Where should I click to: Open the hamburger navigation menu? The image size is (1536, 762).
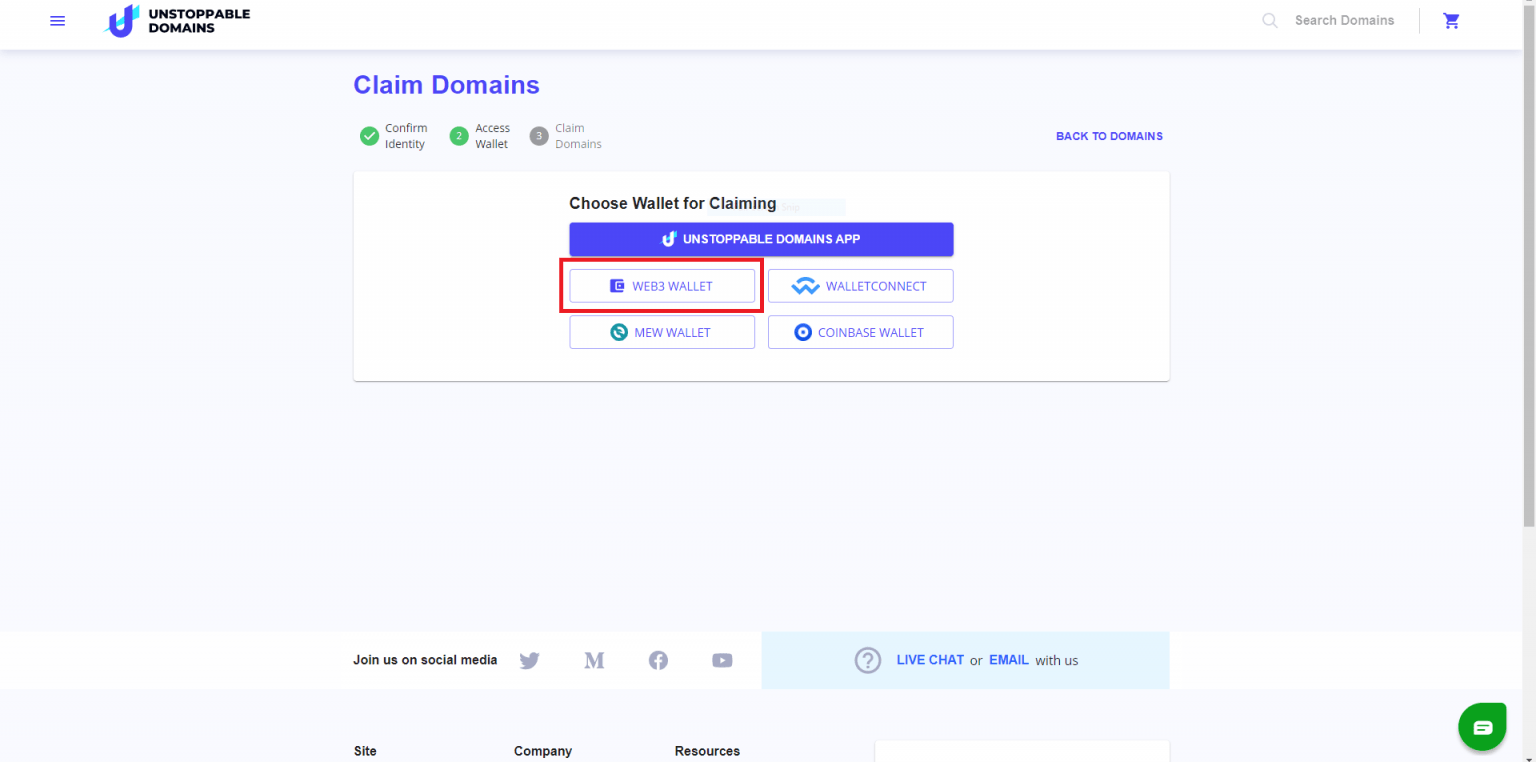57,21
